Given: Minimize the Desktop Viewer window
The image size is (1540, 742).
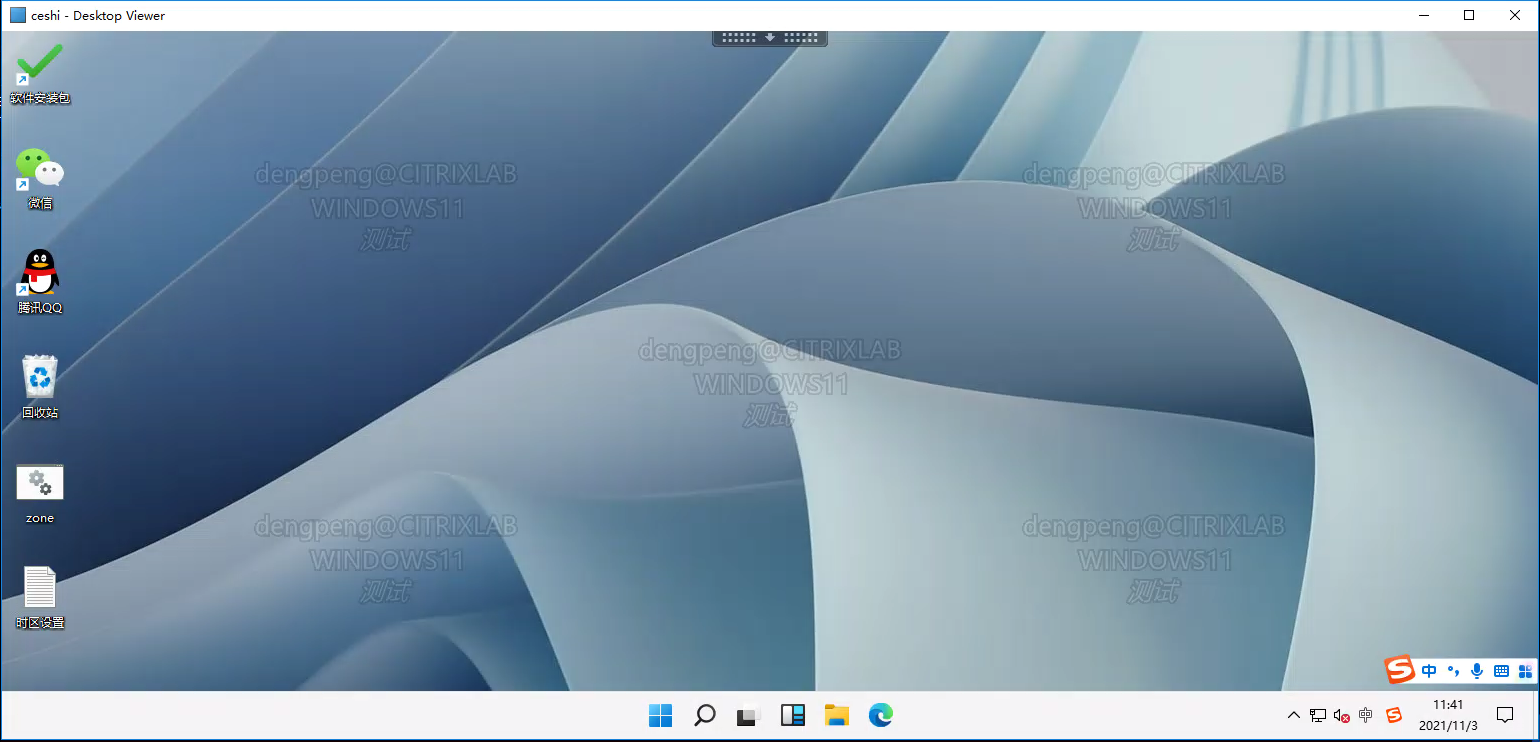Looking at the screenshot, I should (1423, 15).
